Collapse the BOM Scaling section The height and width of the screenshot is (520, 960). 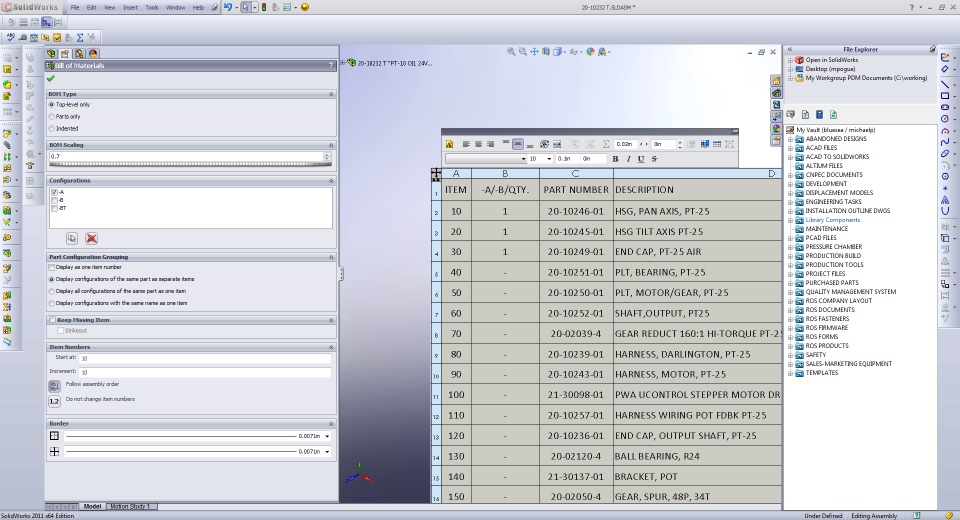point(331,145)
